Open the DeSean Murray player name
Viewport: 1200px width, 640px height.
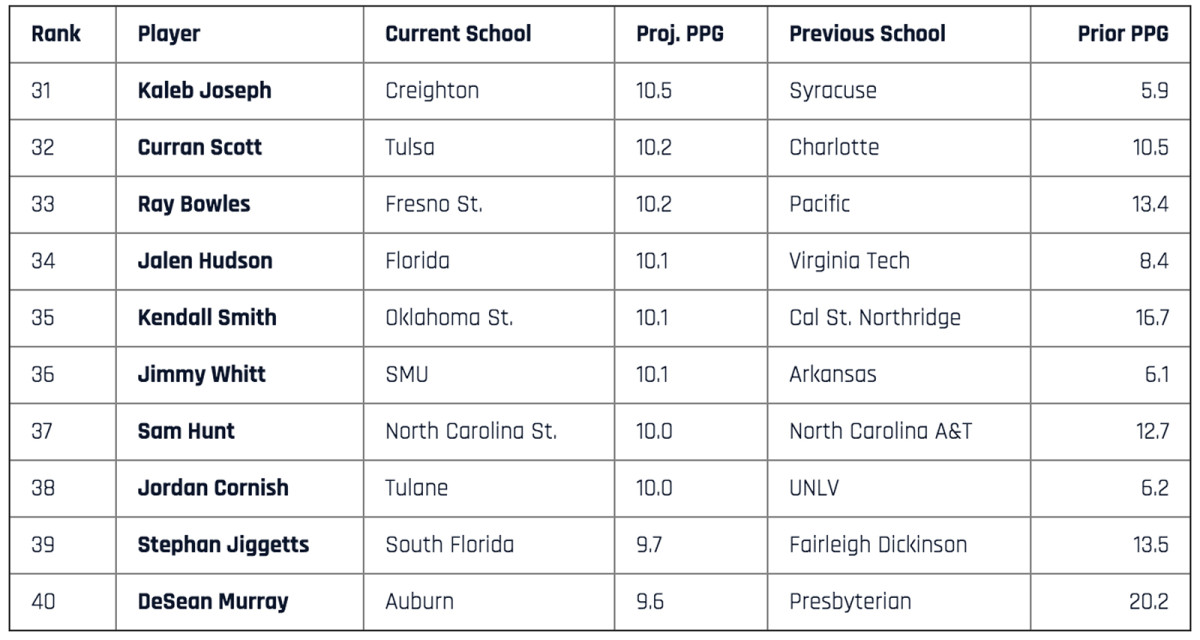click(x=213, y=602)
